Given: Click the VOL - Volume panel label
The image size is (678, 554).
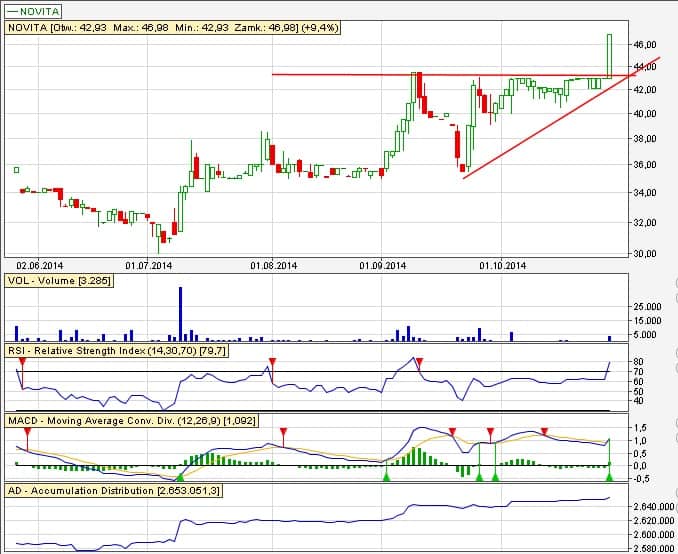Looking at the screenshot, I should coord(58,282).
